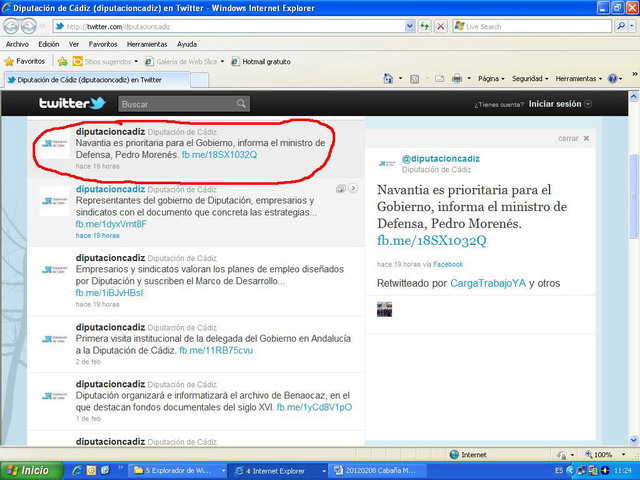
Task: Click the Help question mark icon
Action: point(612,78)
